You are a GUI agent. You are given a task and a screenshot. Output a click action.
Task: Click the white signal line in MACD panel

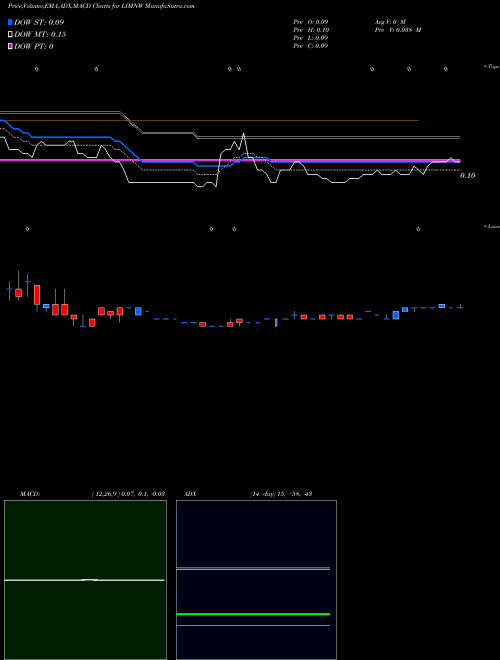coord(84,580)
